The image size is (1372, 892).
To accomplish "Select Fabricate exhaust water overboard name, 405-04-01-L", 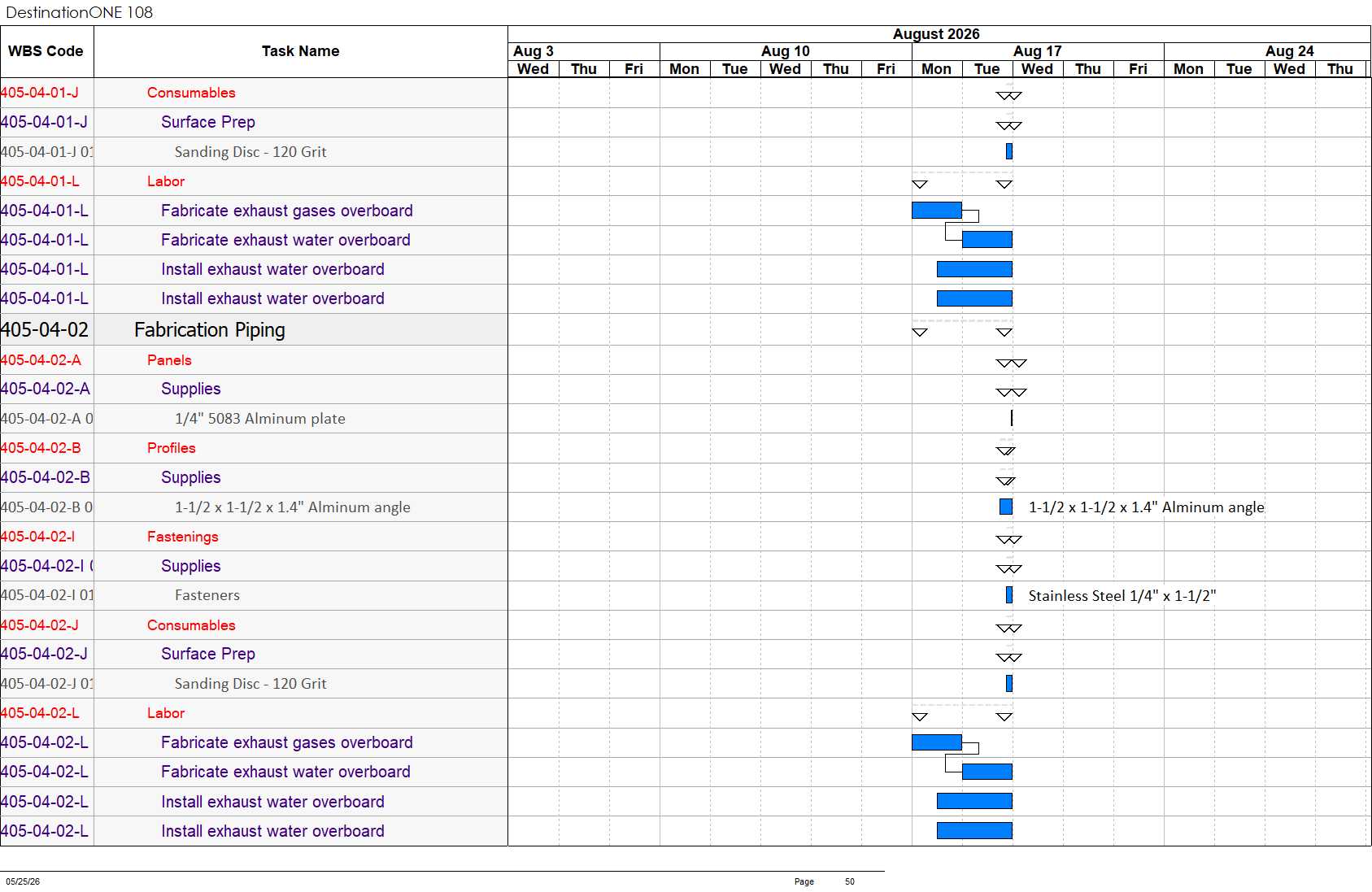I will [285, 240].
